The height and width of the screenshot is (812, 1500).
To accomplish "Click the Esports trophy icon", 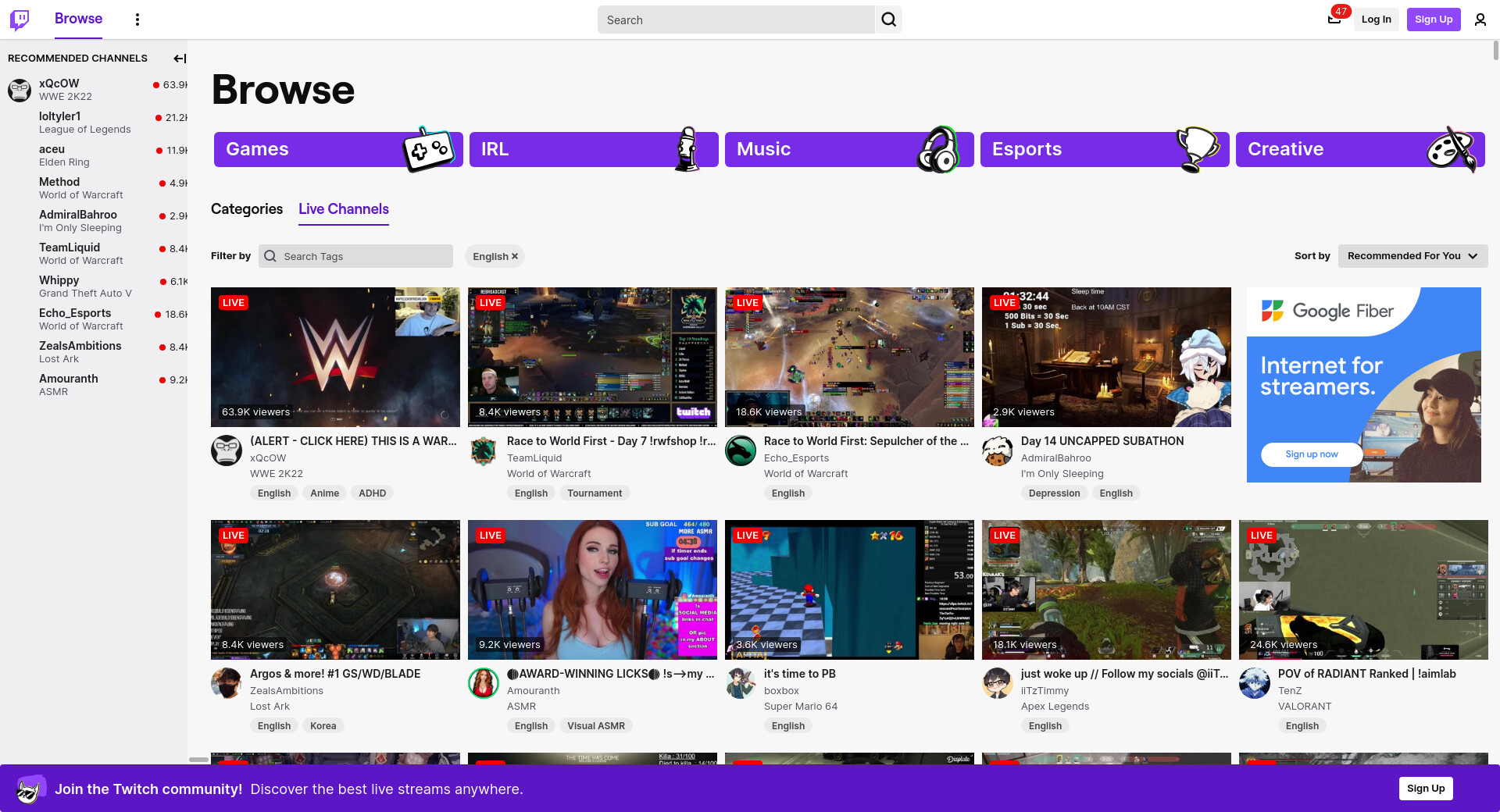I will pos(1196,149).
